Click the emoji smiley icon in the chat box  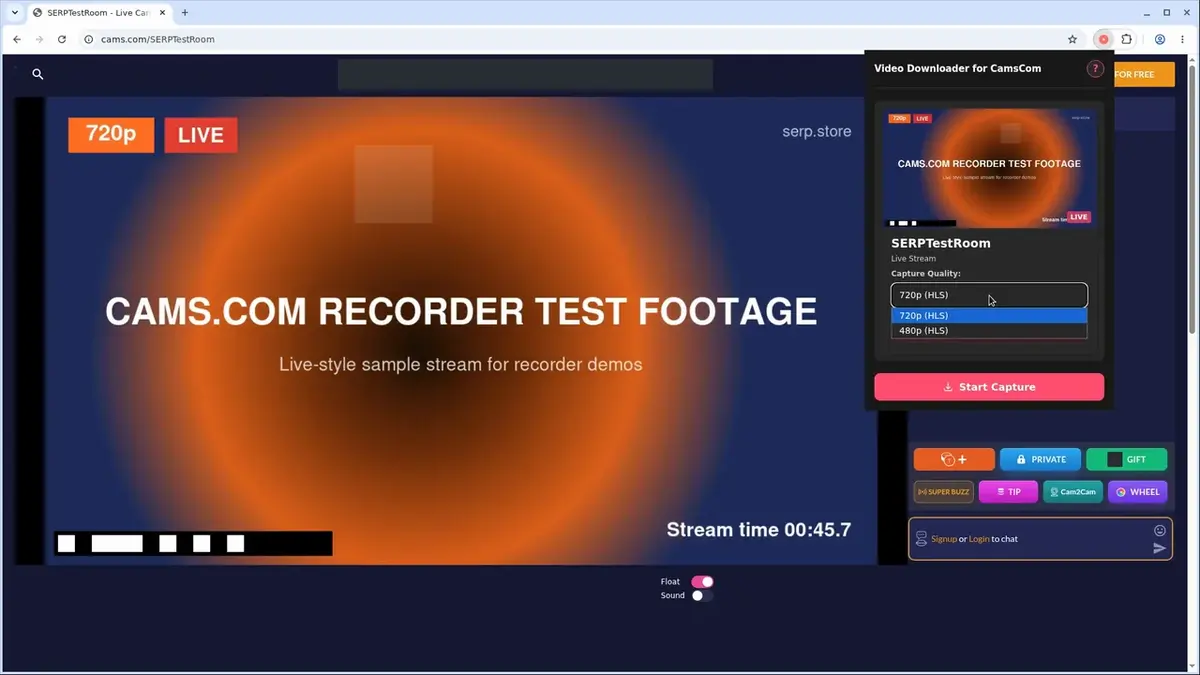point(1160,531)
